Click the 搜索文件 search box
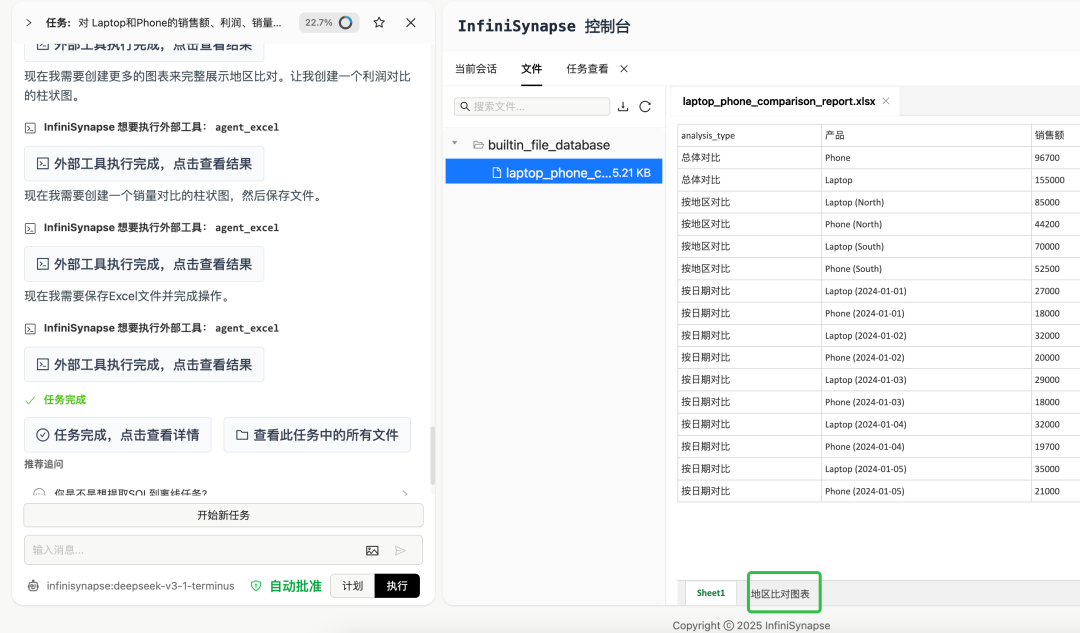The width and height of the screenshot is (1080, 633). tap(532, 106)
